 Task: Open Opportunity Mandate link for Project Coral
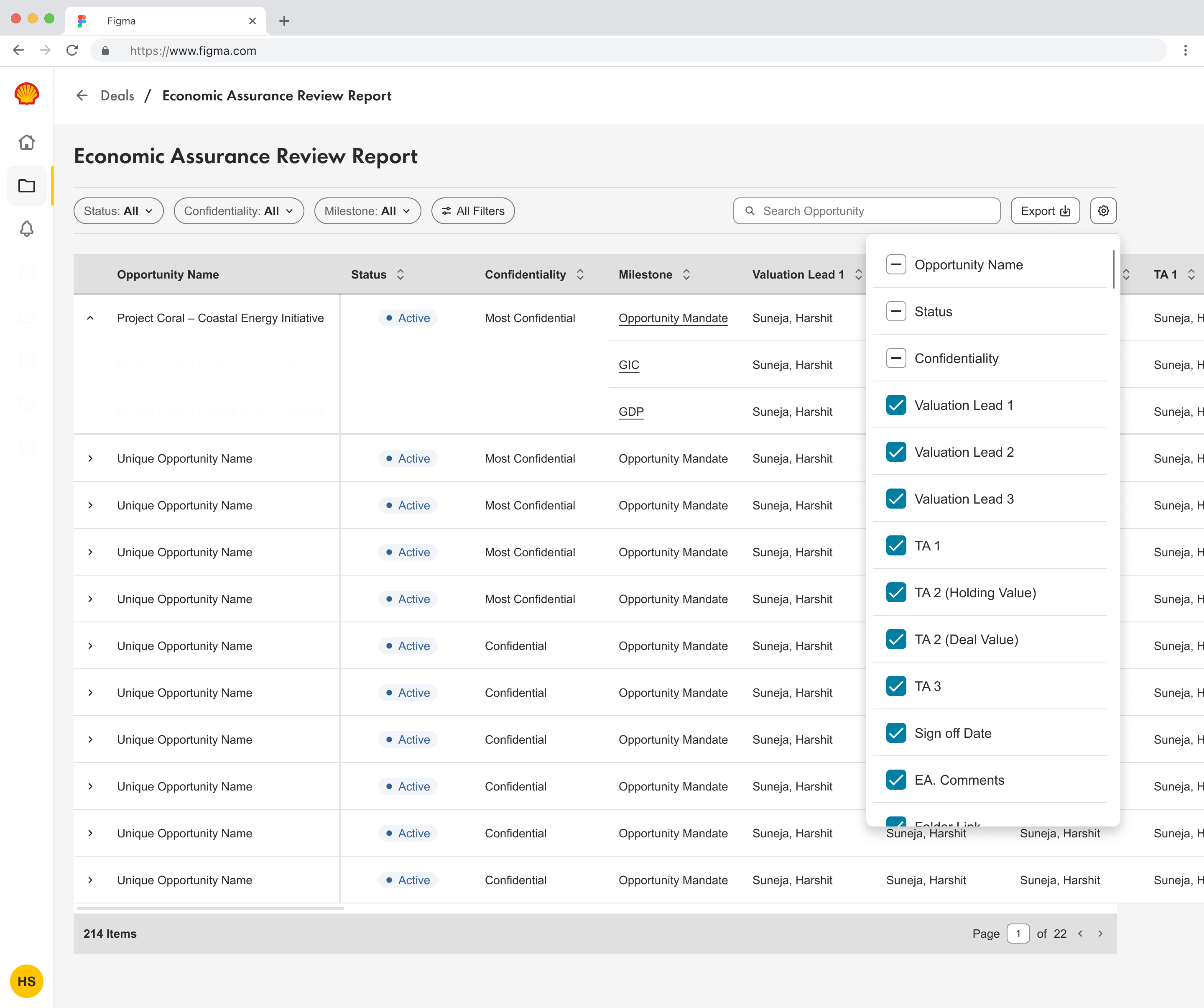coord(673,318)
